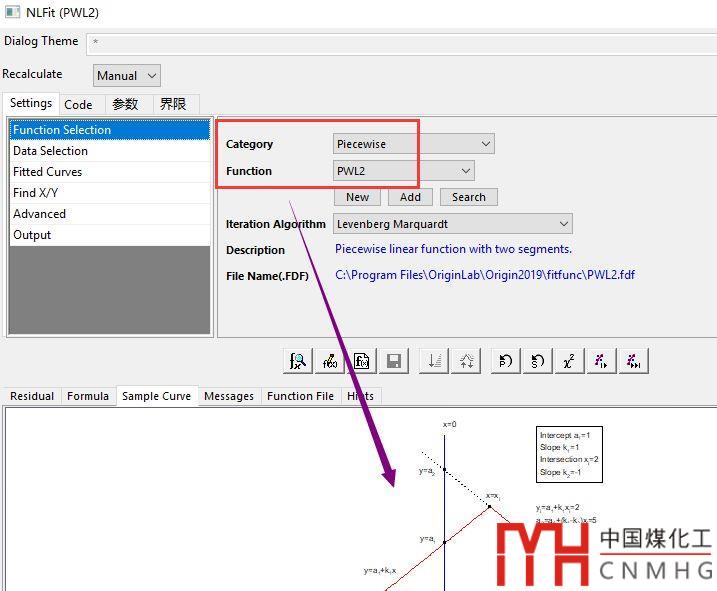The image size is (717, 591).
Task: Click the sample curve parameter legend box
Action: click(x=569, y=454)
